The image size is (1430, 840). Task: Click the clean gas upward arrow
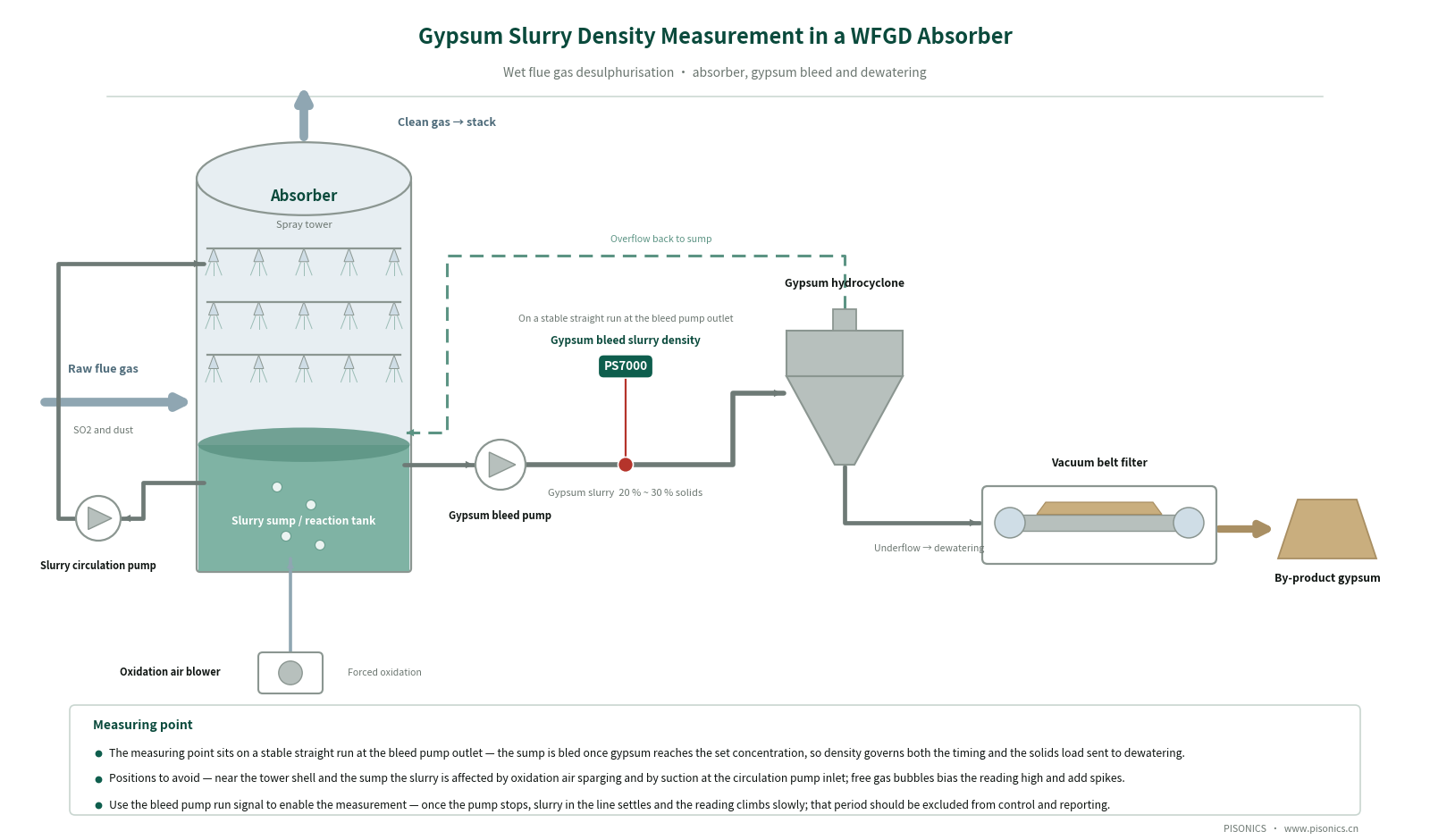point(304,115)
